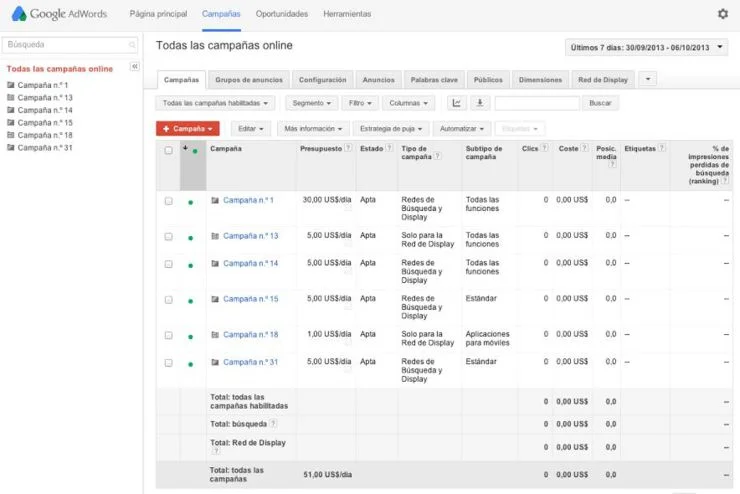Toggle the select-all campaigns checkbox
This screenshot has height=494, width=740.
tap(168, 150)
